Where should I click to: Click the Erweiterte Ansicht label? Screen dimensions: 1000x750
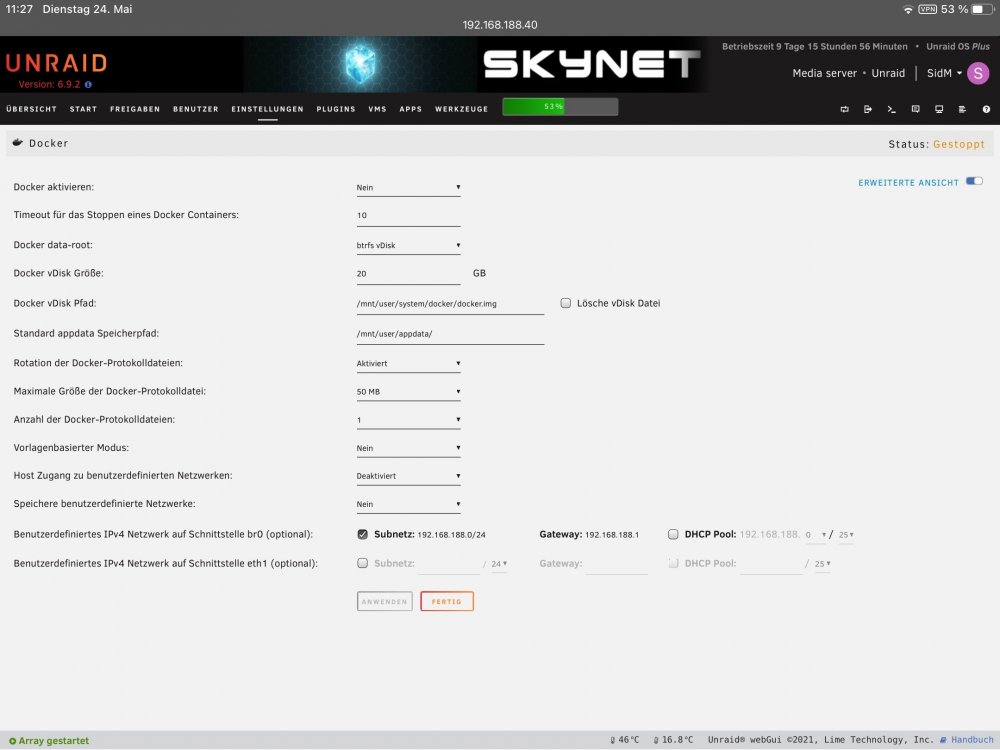point(908,182)
